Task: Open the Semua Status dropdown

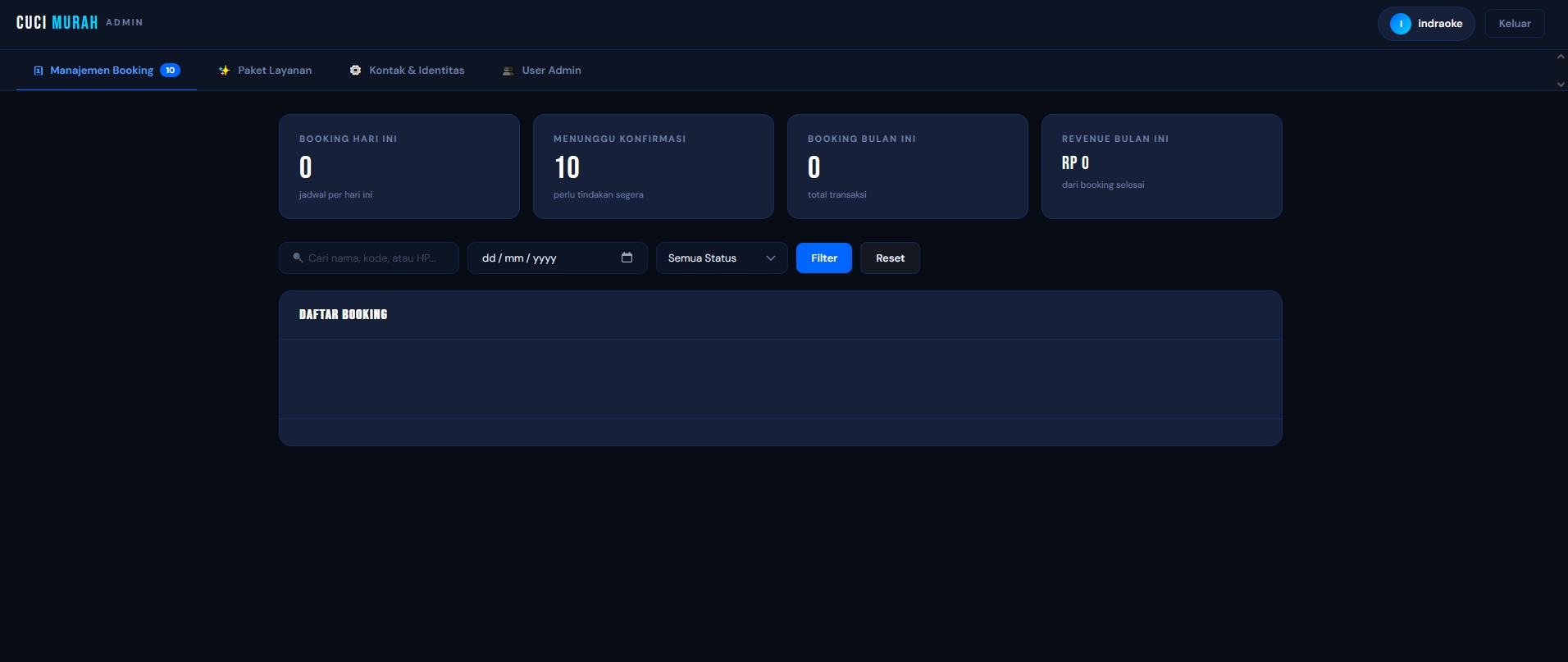Action: tap(722, 258)
